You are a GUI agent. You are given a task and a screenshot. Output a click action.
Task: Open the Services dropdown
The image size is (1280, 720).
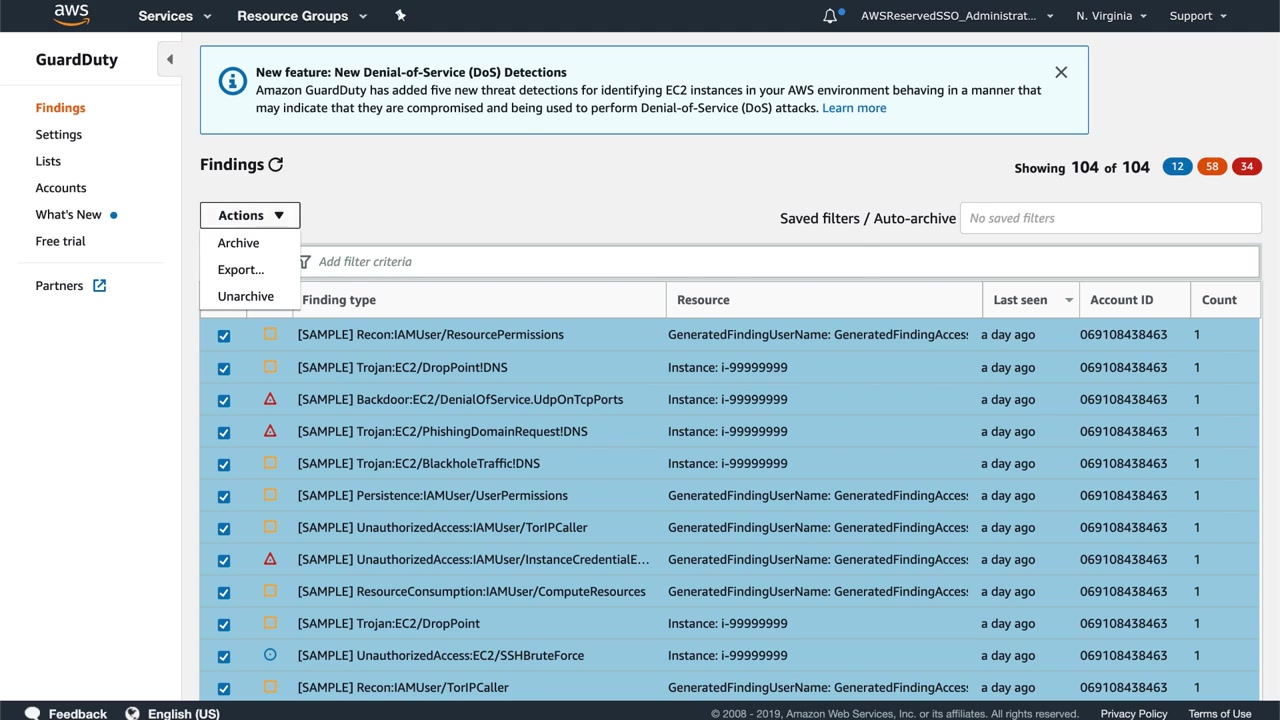[x=174, y=16]
